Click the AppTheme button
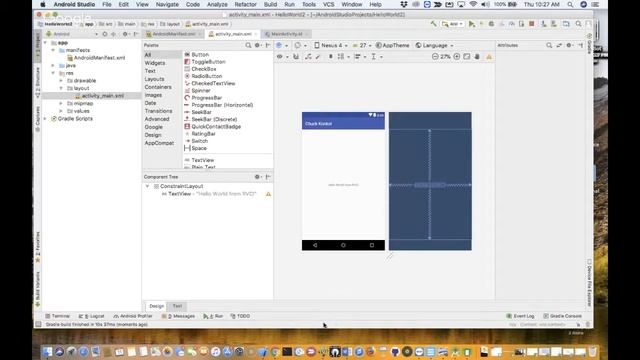Screen dimensions: 640x360 [x=392, y=45]
